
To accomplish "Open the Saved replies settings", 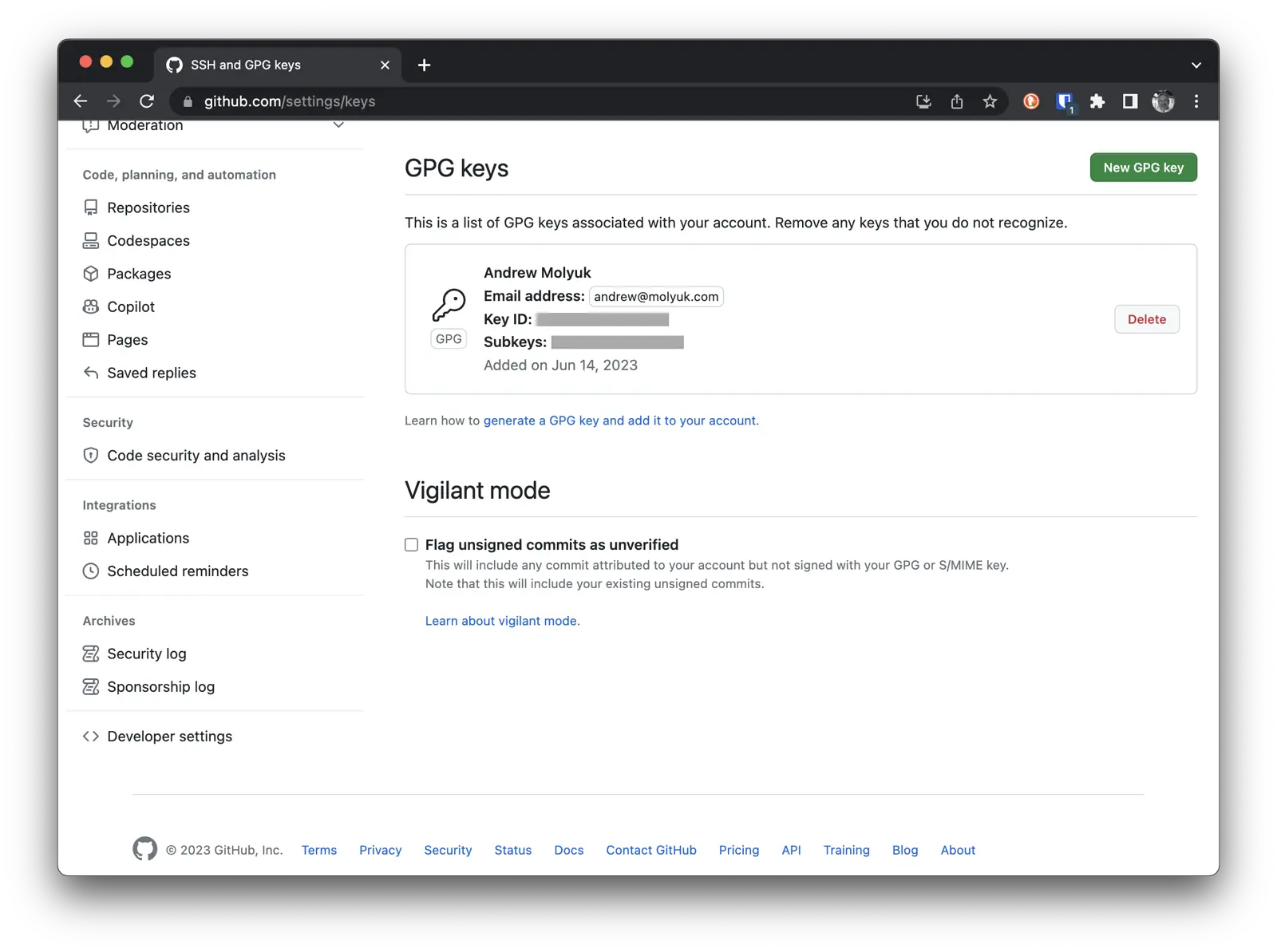I will (x=152, y=373).
